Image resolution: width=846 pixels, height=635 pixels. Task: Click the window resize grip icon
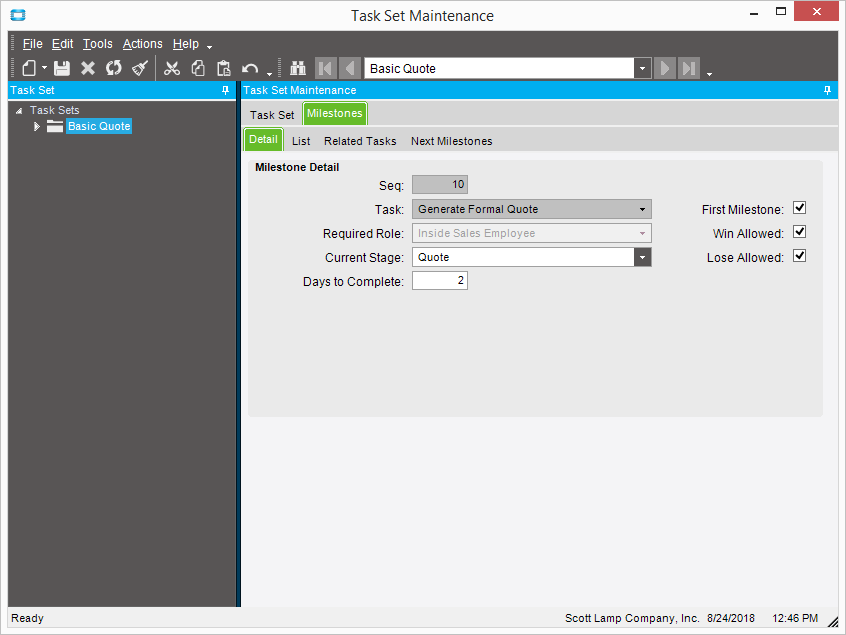pyautogui.click(x=833, y=622)
